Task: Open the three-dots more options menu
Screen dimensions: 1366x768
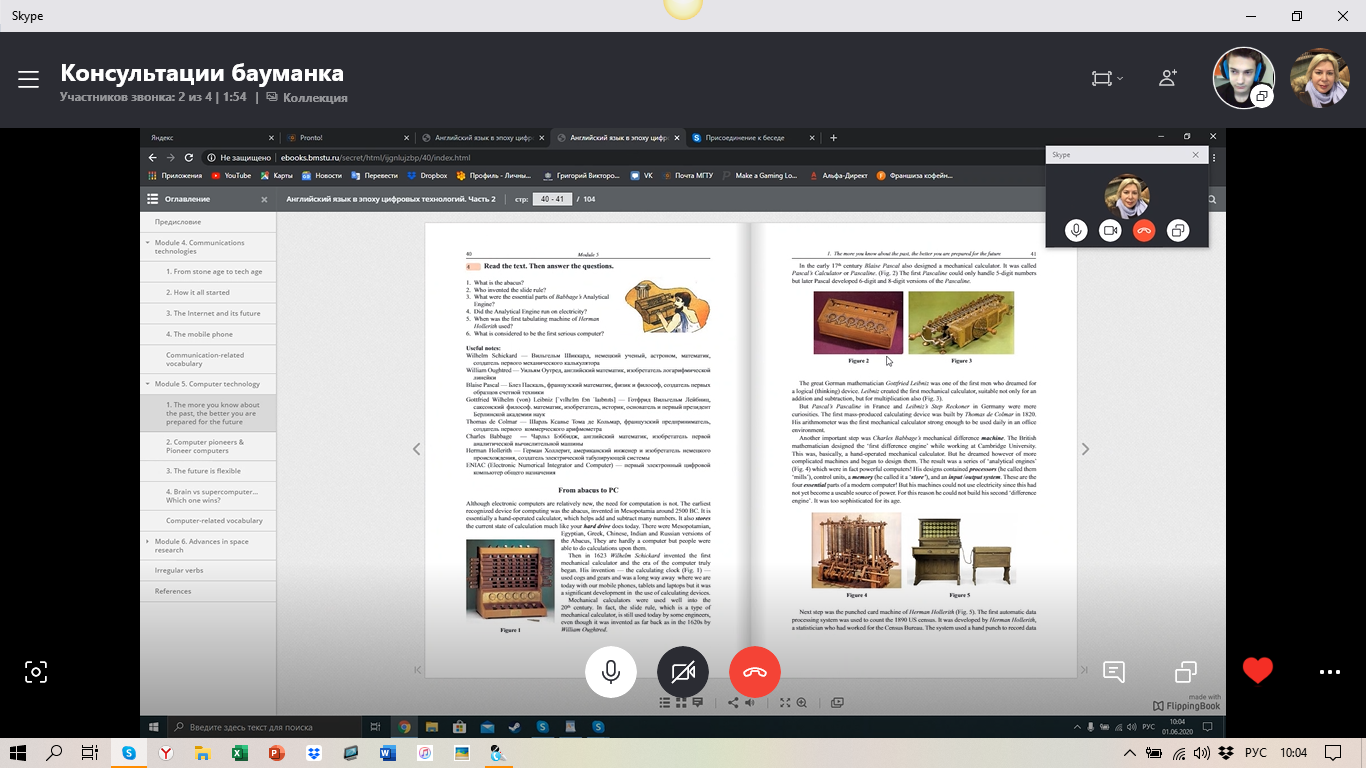Action: coord(1328,672)
